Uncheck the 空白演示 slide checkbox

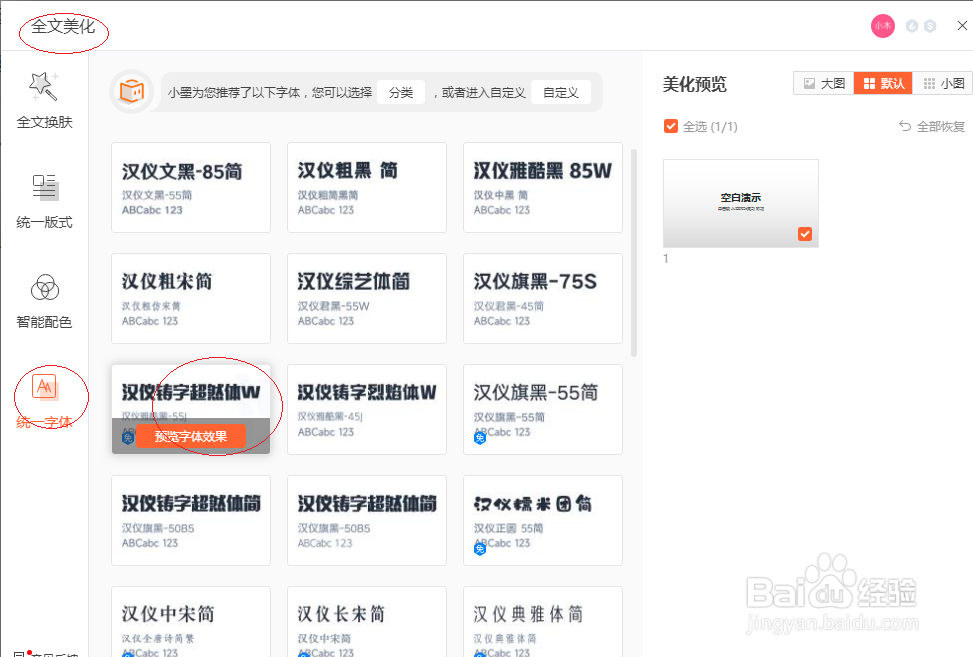pos(804,233)
